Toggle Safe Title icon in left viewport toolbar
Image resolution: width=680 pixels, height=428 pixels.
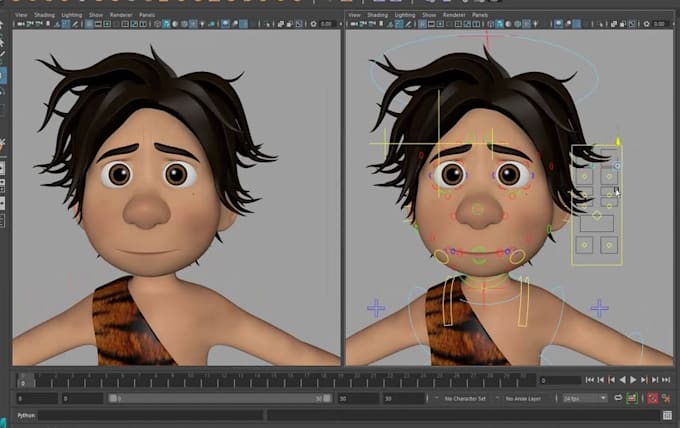pos(143,24)
